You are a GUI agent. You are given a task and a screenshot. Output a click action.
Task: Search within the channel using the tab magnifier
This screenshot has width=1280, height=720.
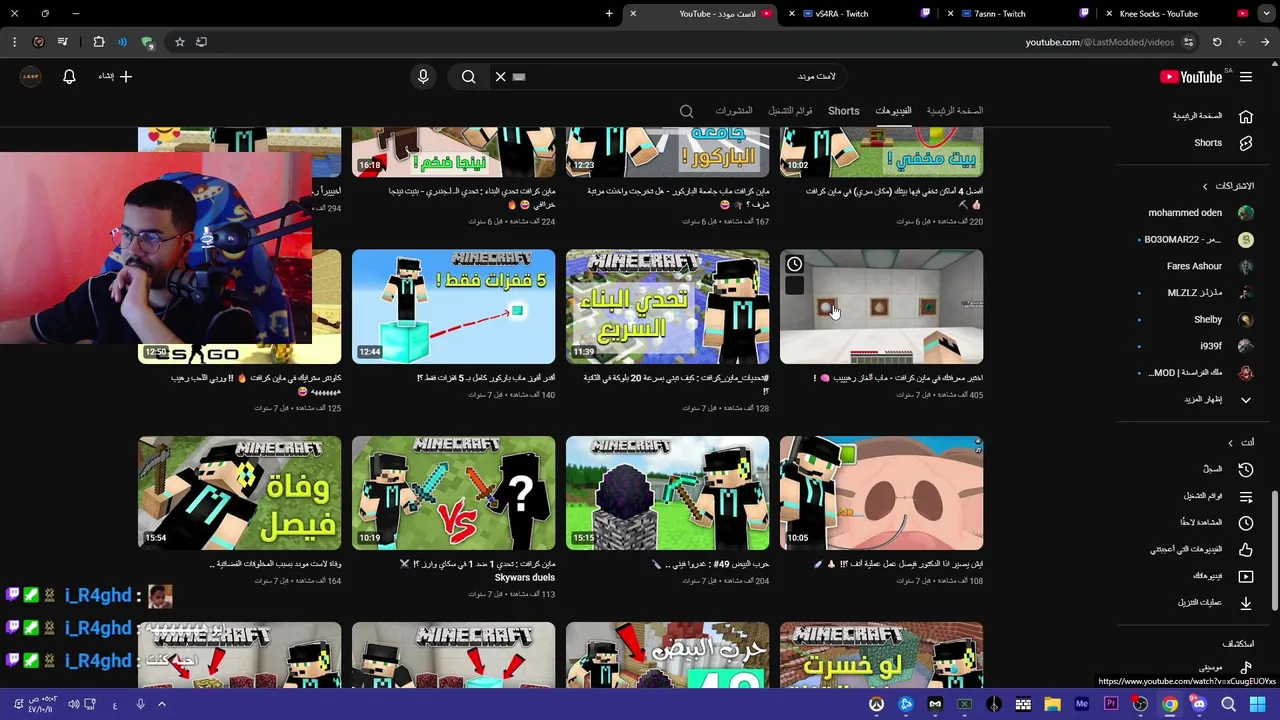(686, 111)
